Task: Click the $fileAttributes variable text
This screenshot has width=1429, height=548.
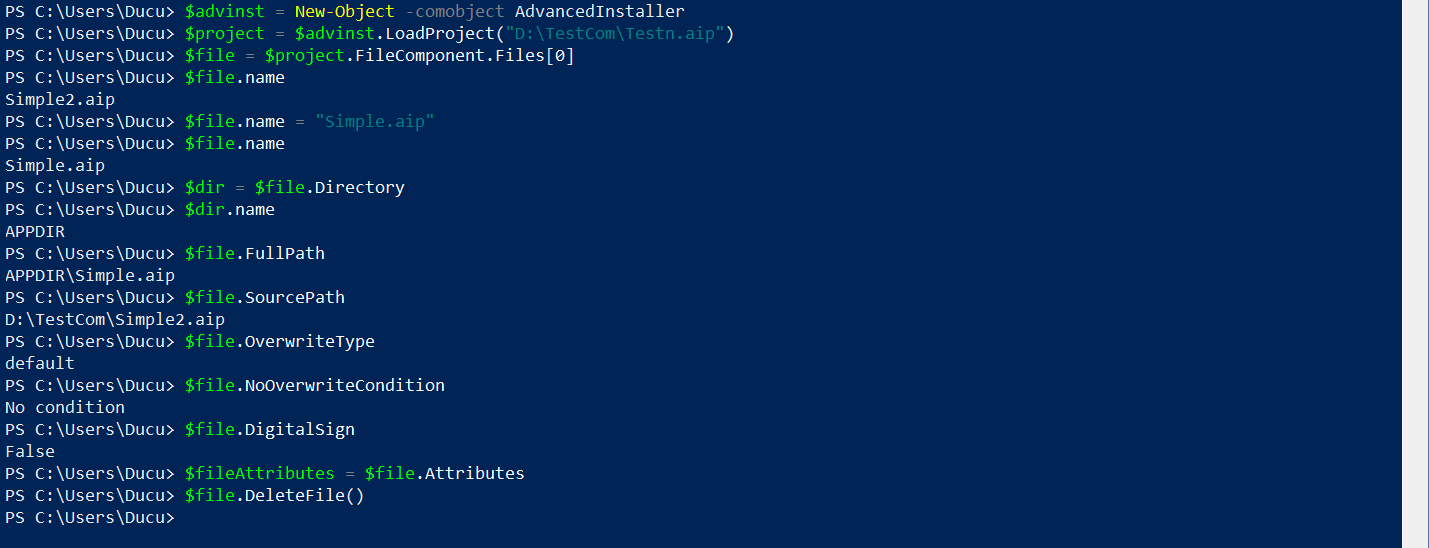Action: point(260,474)
